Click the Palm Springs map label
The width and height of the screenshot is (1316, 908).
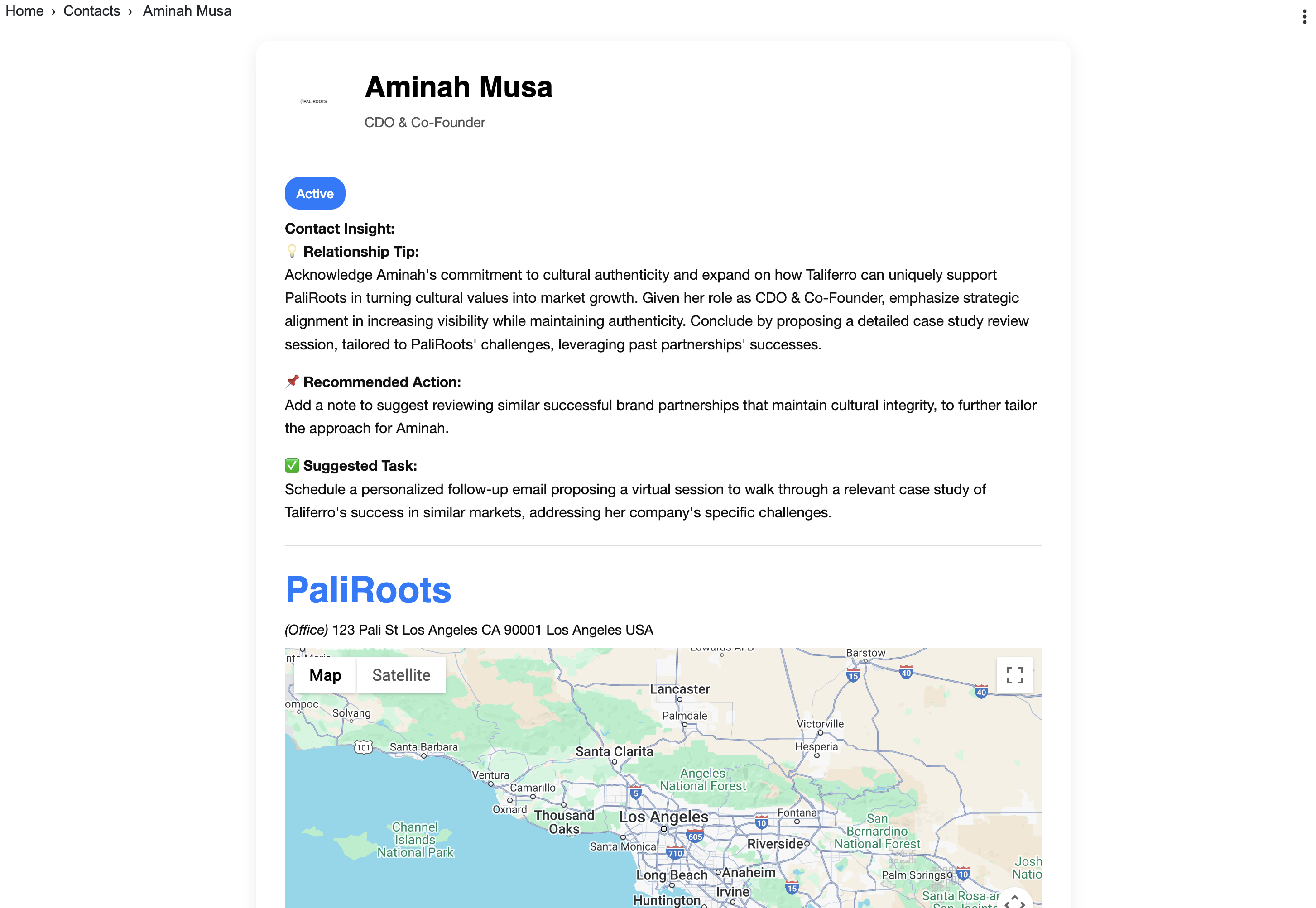(913, 875)
